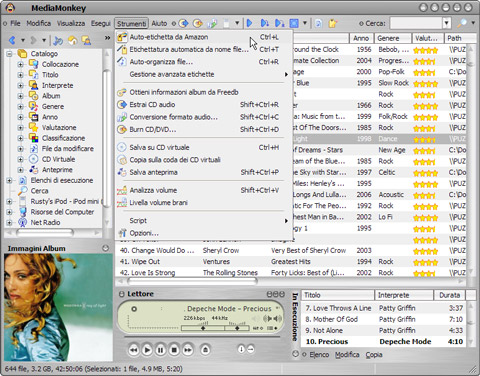Open the Cerca field dropdown arrow
This screenshot has height=376, width=480.
(x=447, y=23)
